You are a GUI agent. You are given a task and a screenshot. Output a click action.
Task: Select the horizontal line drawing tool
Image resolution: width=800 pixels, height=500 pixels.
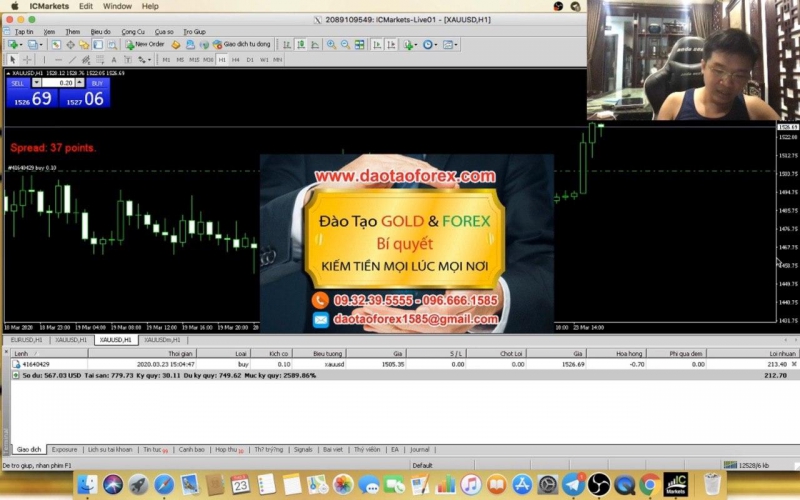coord(59,60)
